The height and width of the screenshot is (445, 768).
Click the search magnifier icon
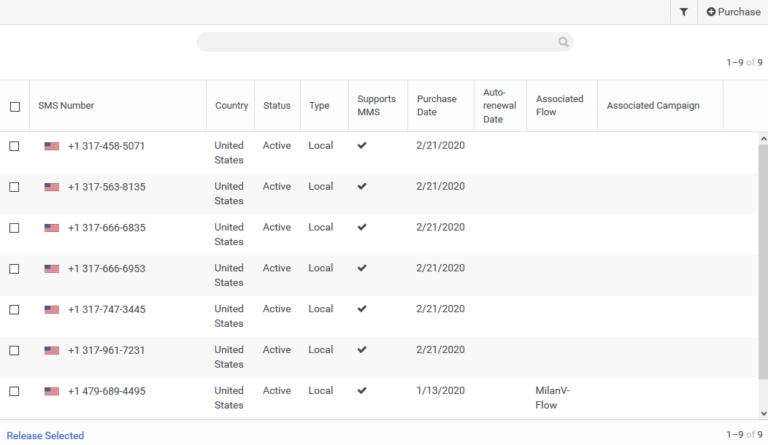click(x=563, y=42)
